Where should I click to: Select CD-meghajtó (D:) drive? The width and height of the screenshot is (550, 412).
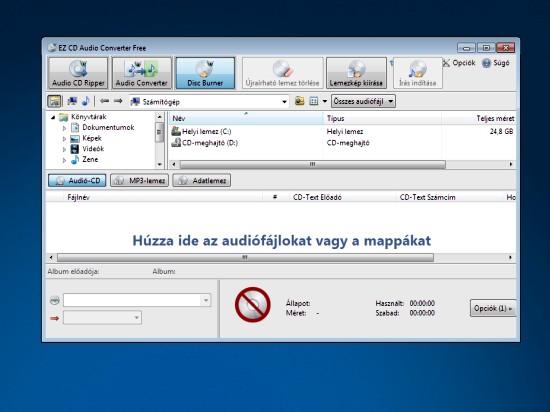click(x=210, y=143)
